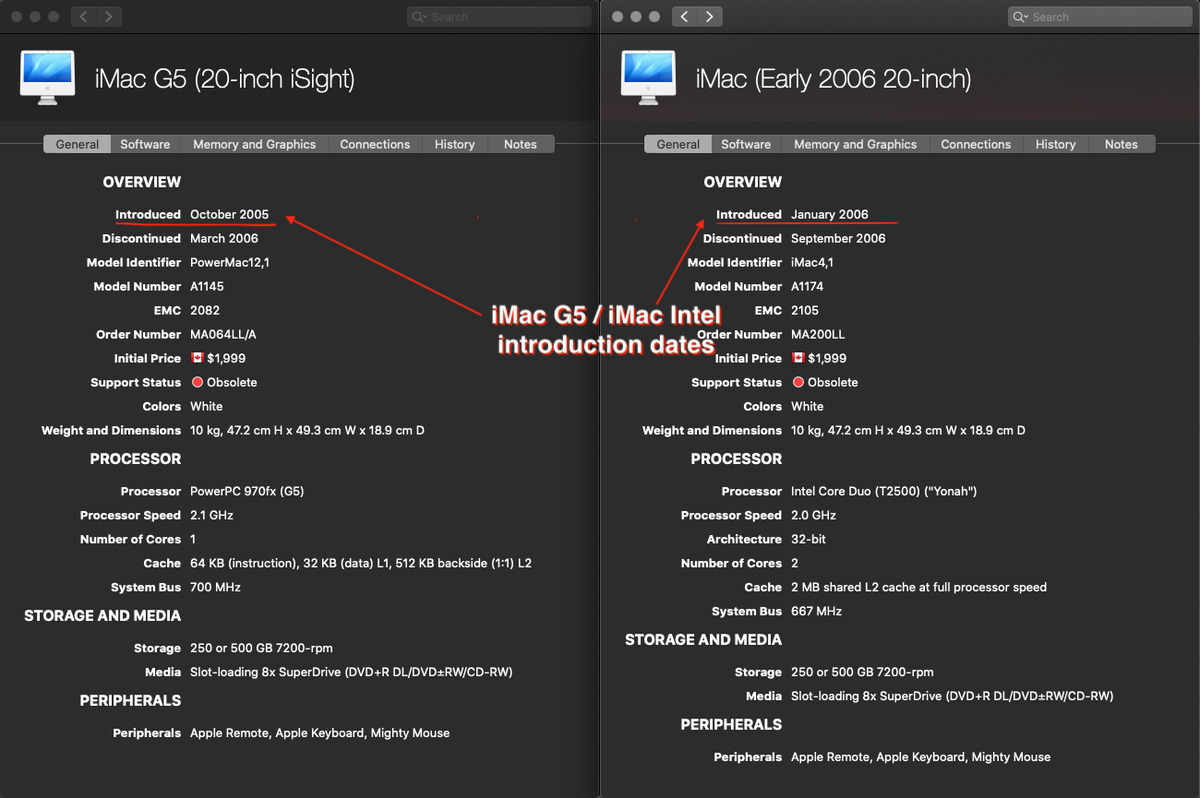
Task: Select the Connections tab in right window
Action: point(976,144)
